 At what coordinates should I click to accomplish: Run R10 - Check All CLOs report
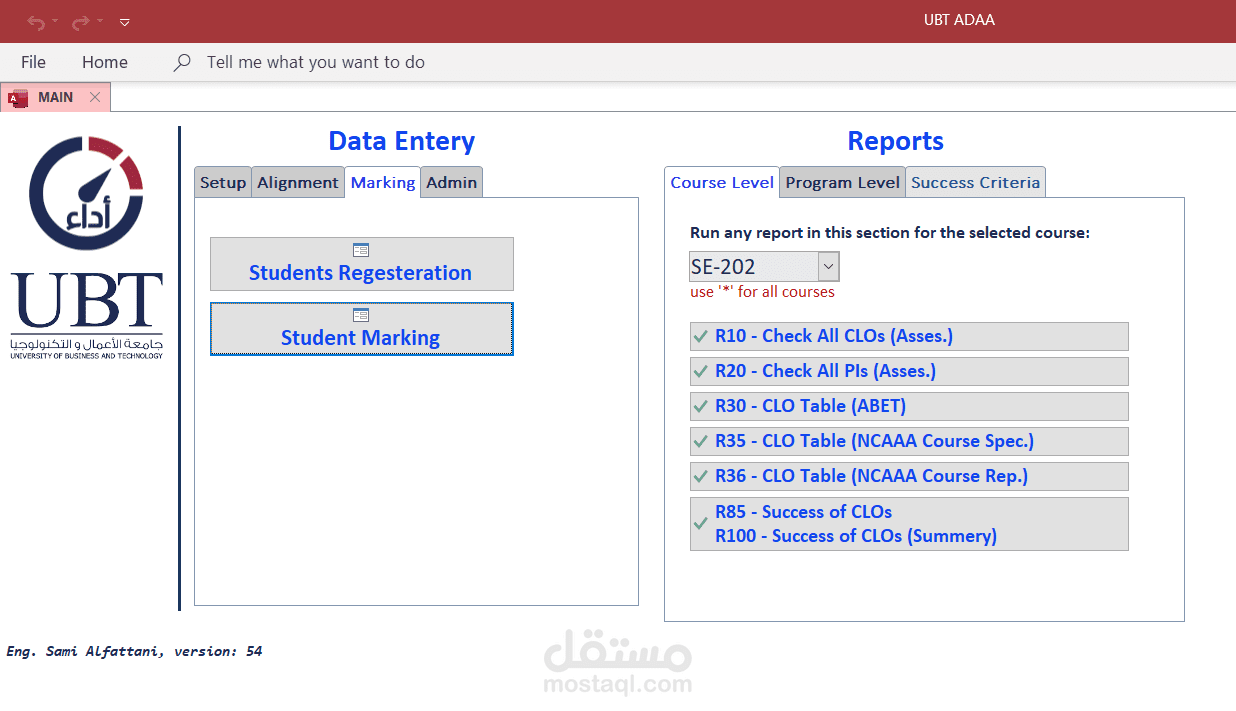pyautogui.click(x=909, y=336)
